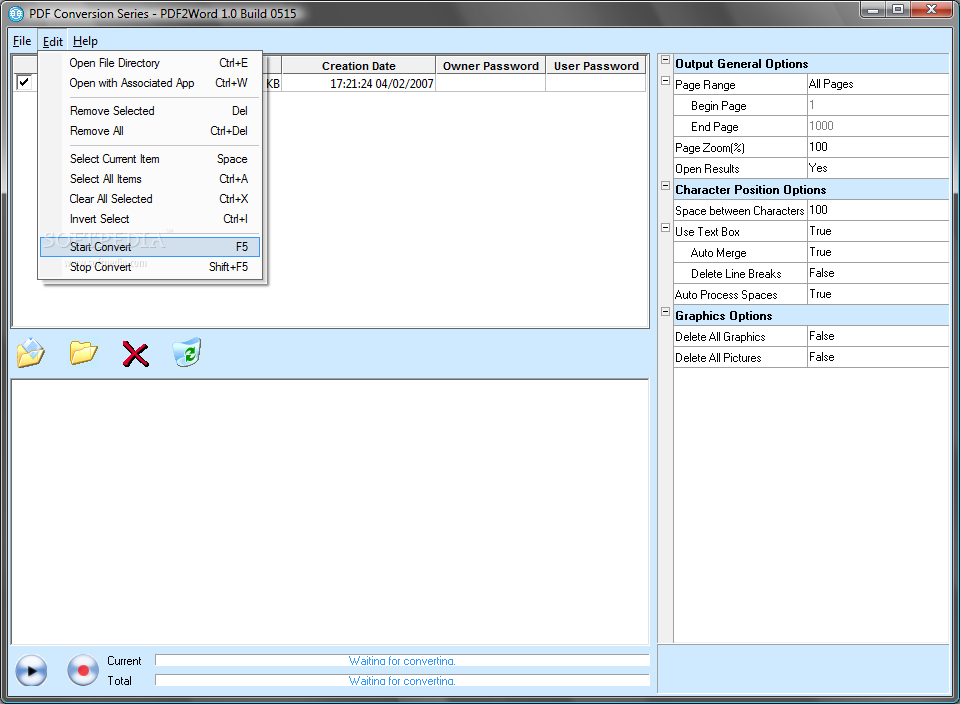
Task: Close the PDF2Word window
Action: pos(931,9)
